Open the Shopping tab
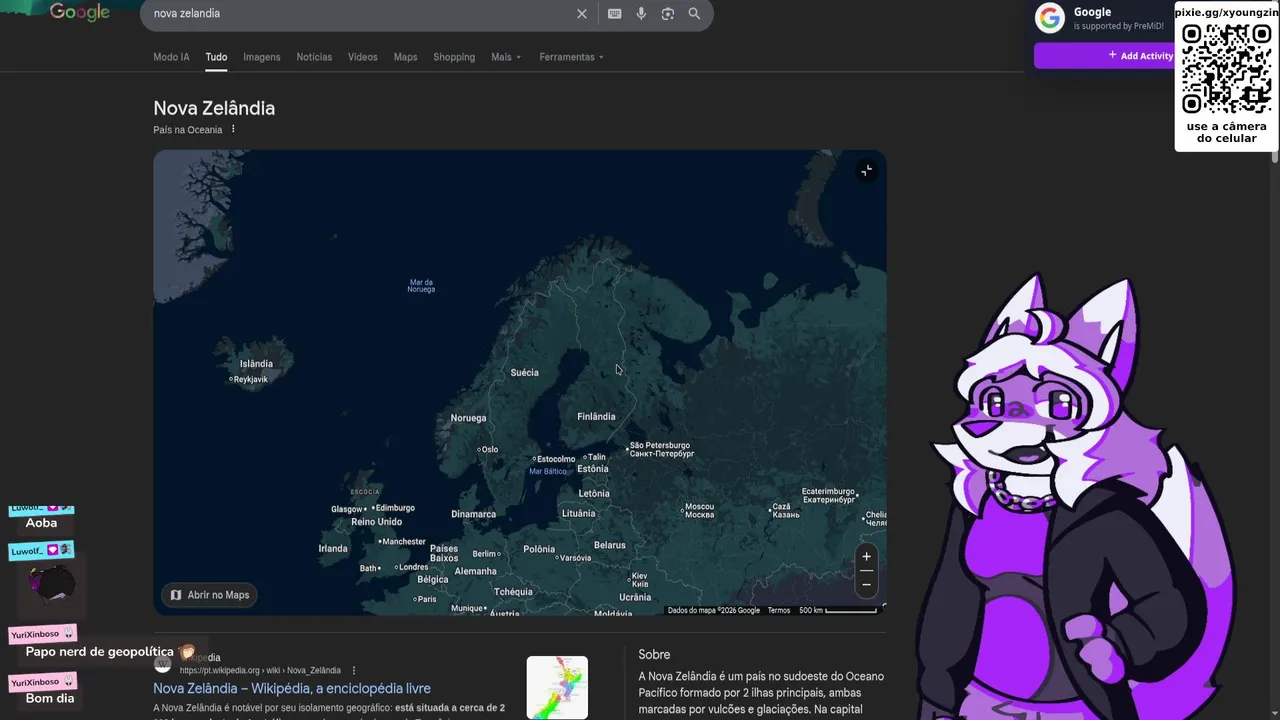Image resolution: width=1280 pixels, height=720 pixels. 454,57
